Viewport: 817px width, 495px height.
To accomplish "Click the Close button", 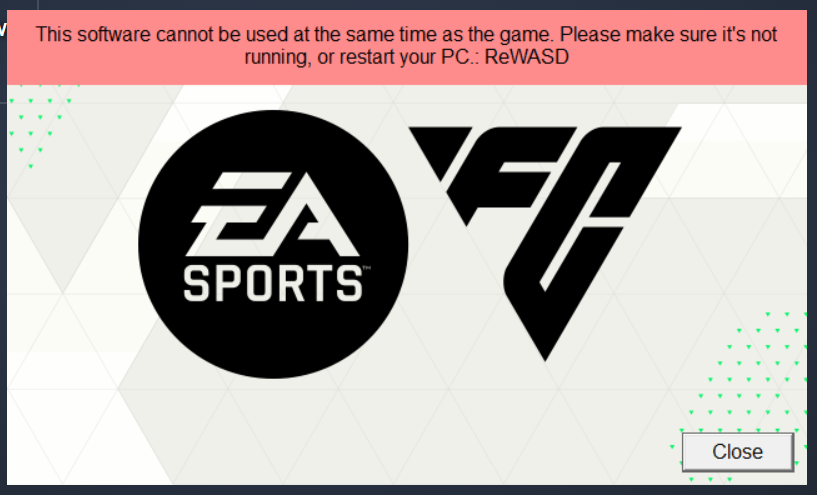I will click(x=738, y=452).
